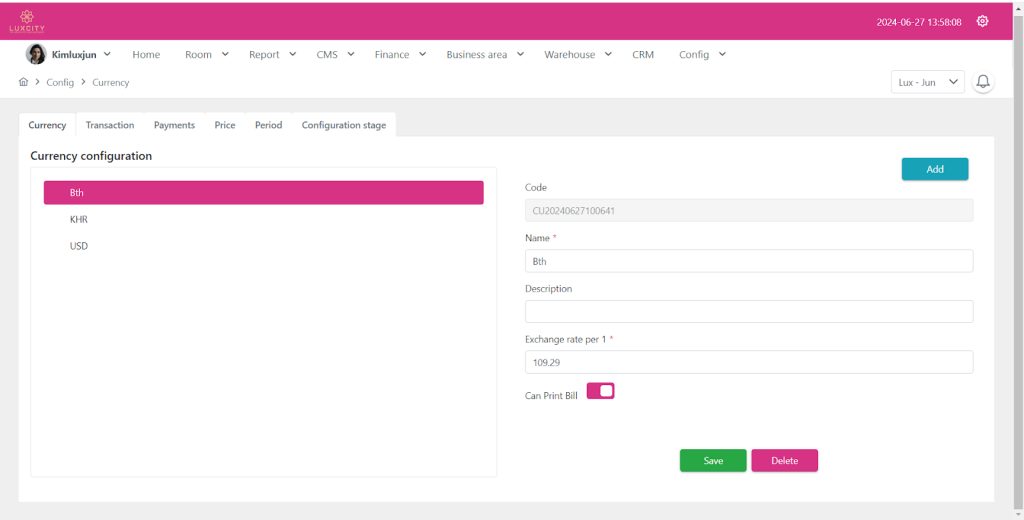Click the Luxcity logo

point(27,21)
